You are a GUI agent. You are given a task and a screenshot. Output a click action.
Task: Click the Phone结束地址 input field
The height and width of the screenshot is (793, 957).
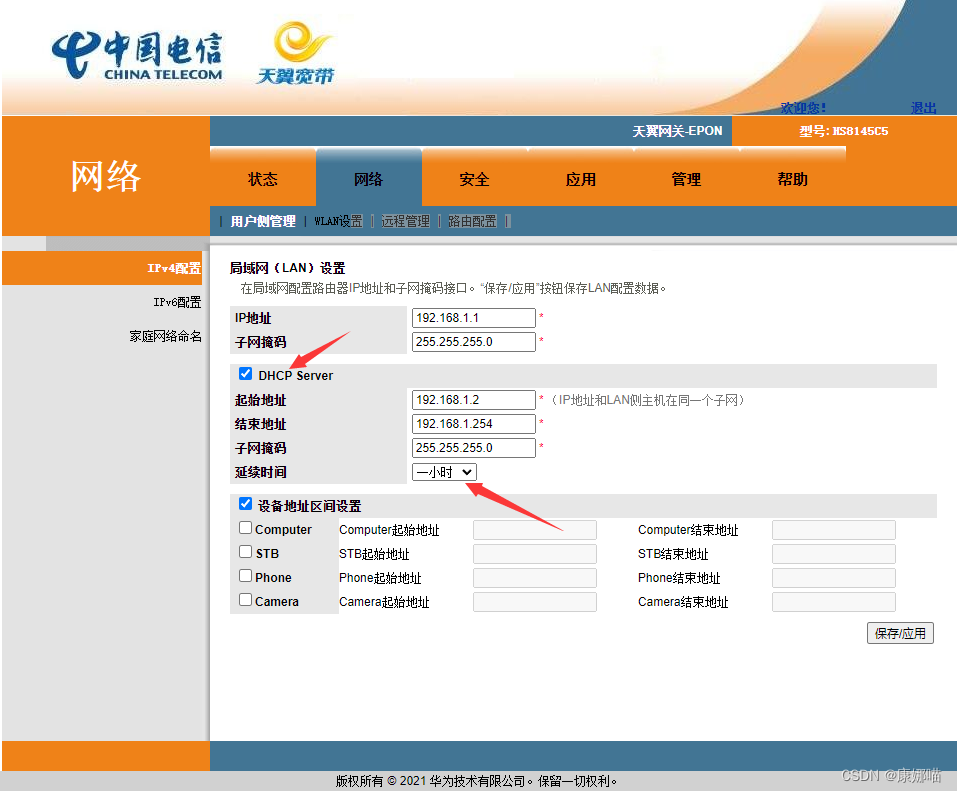click(x=834, y=578)
